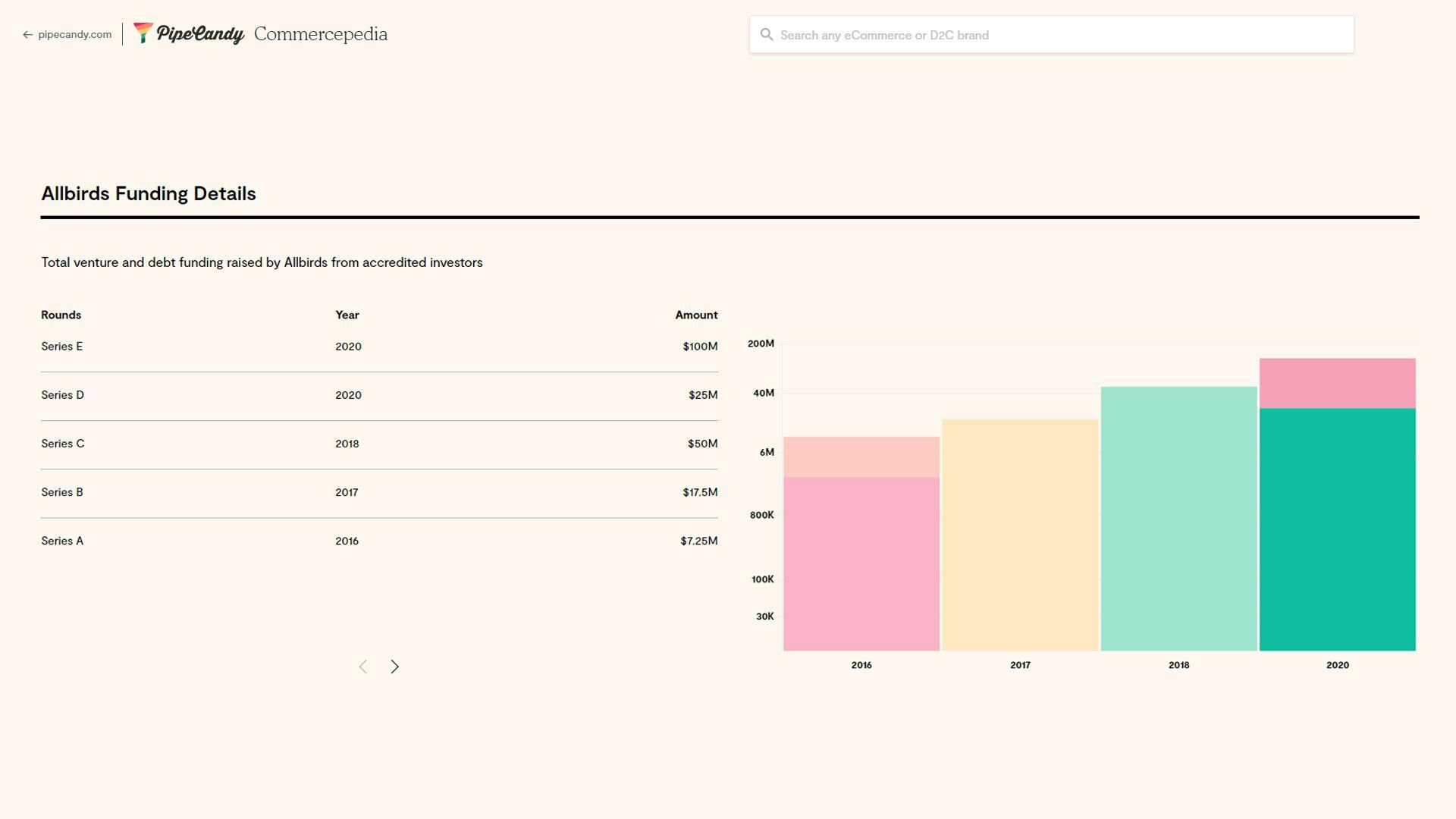Go to previous funding table page
1456x819 pixels.
(363, 667)
